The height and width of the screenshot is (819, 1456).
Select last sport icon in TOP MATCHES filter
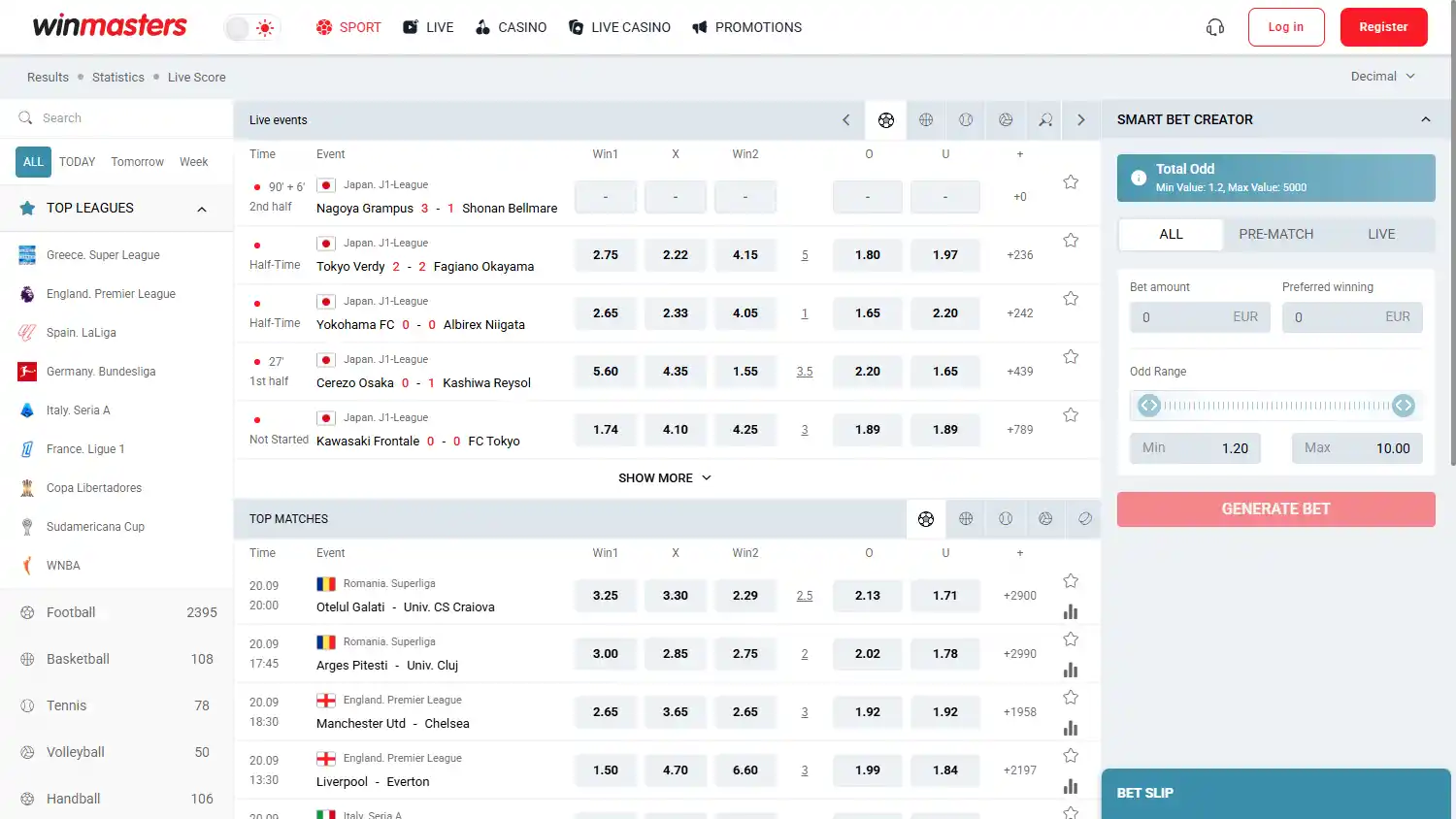coord(1085,519)
